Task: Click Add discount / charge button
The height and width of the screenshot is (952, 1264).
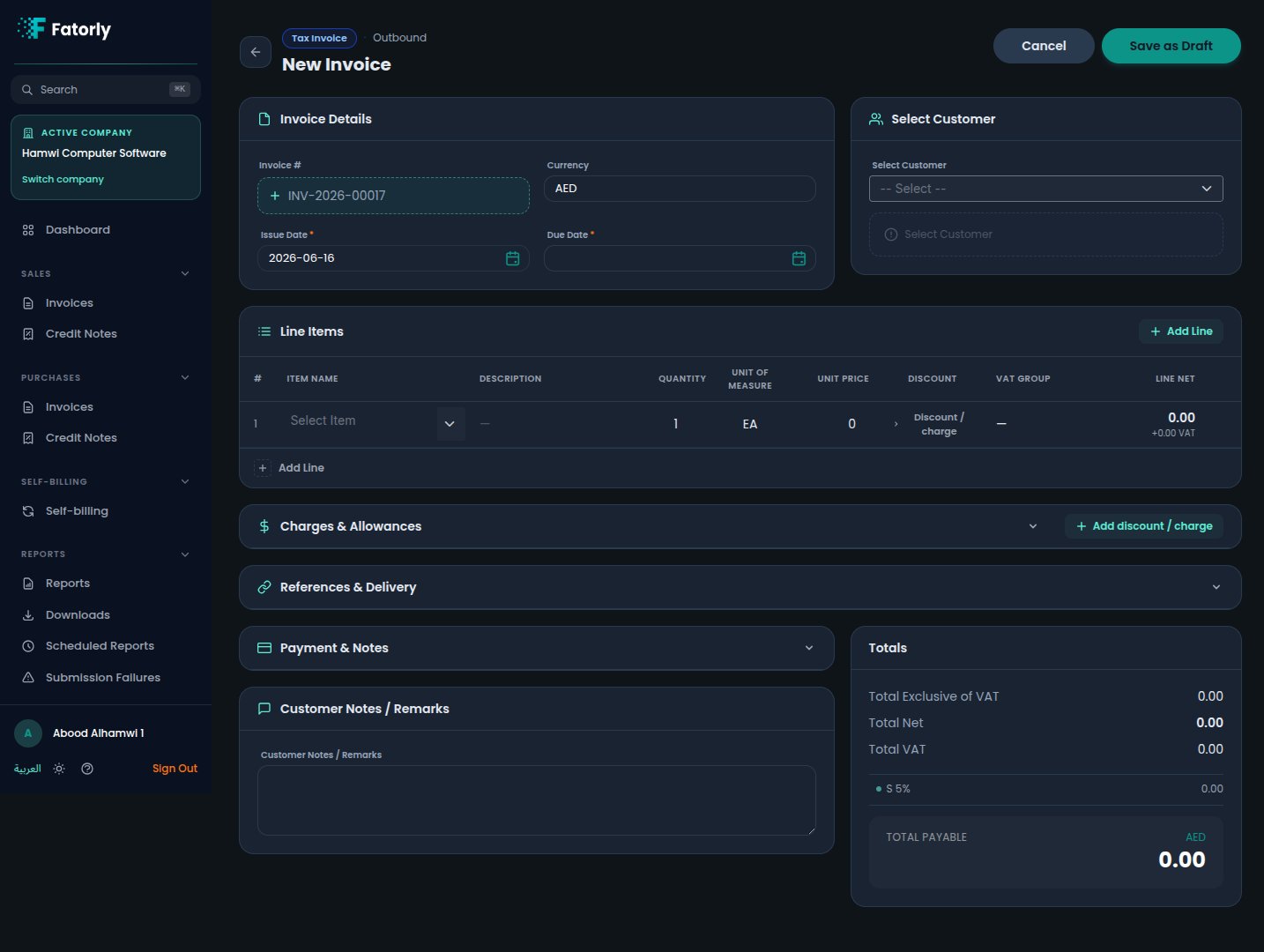Action: point(1144,526)
